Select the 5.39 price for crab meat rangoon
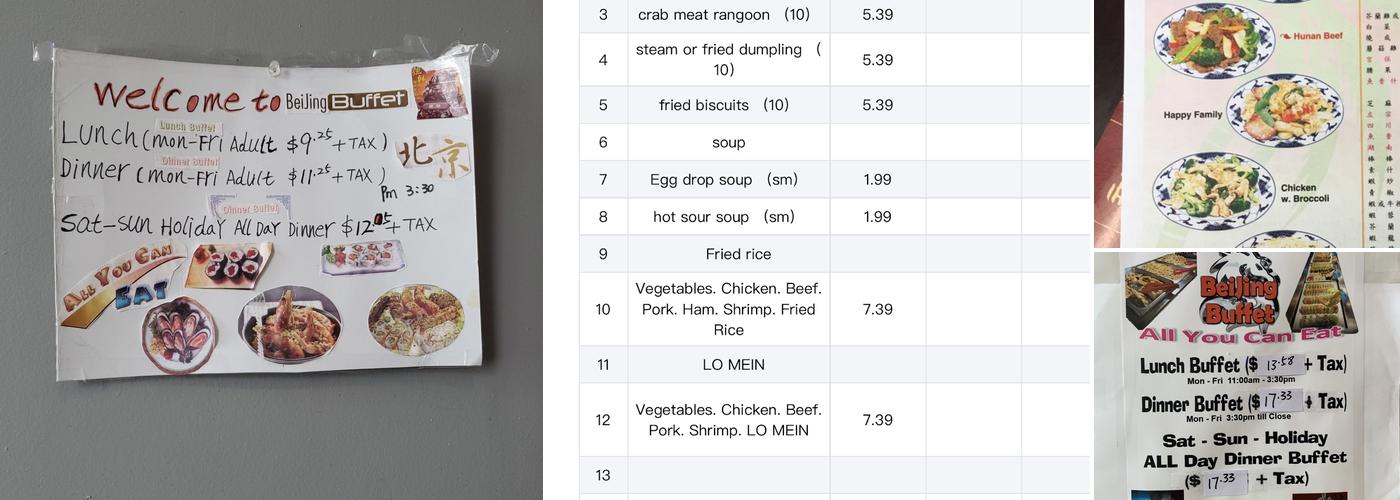The image size is (1400, 500). pos(877,15)
